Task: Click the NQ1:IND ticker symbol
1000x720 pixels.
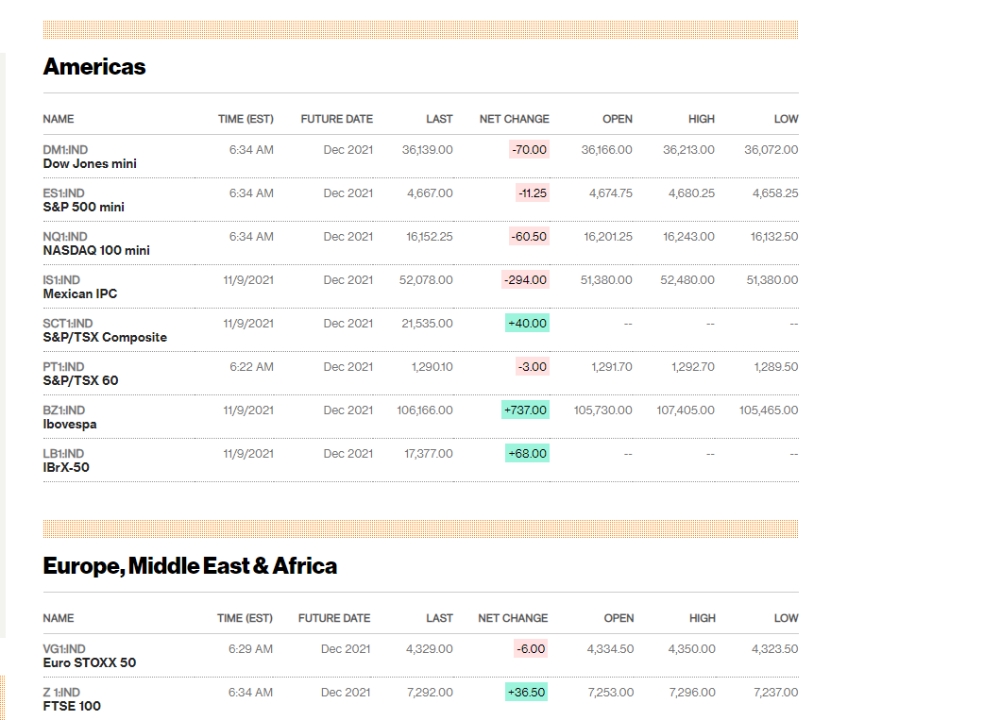Action: coord(65,237)
